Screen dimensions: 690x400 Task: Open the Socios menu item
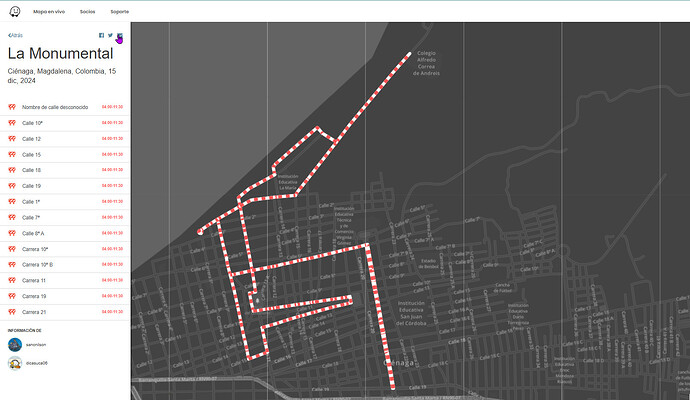[x=87, y=11]
